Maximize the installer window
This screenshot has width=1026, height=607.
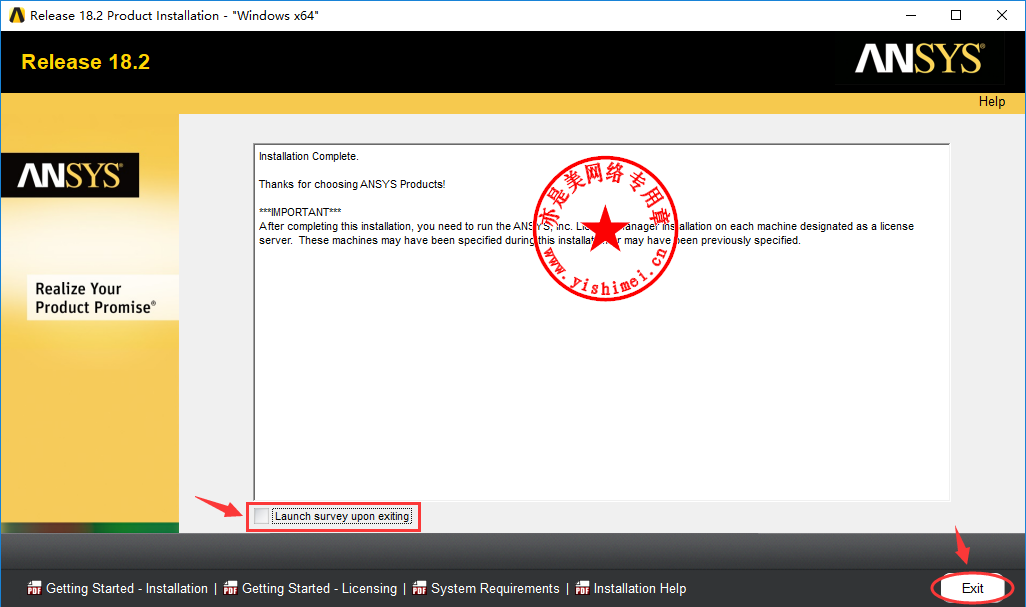coord(956,15)
